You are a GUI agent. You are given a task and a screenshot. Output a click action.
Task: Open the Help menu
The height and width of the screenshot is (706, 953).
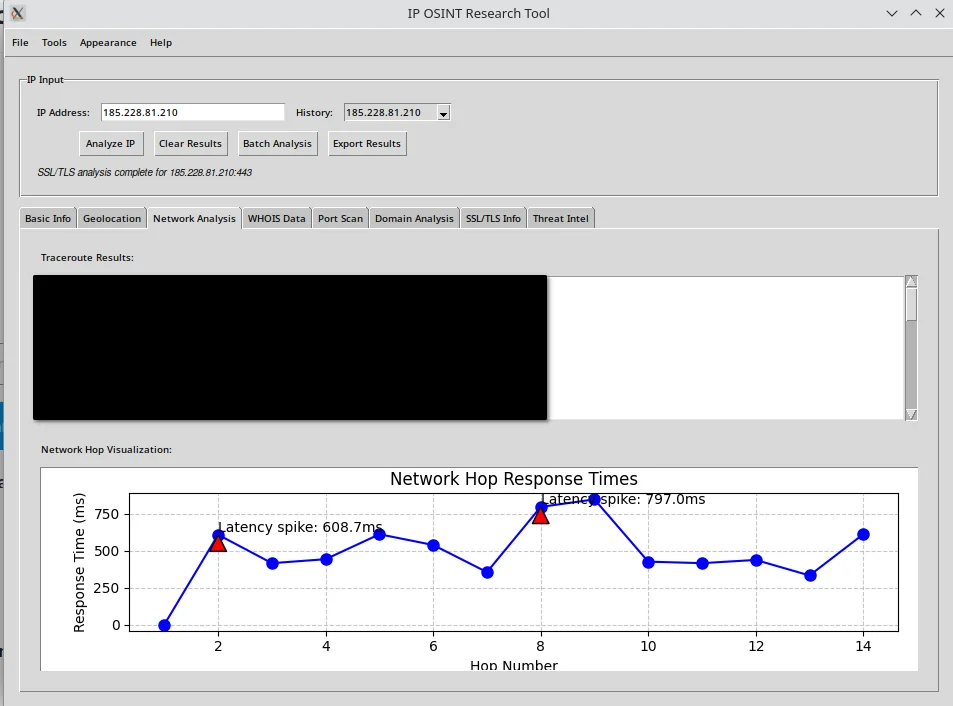click(161, 43)
